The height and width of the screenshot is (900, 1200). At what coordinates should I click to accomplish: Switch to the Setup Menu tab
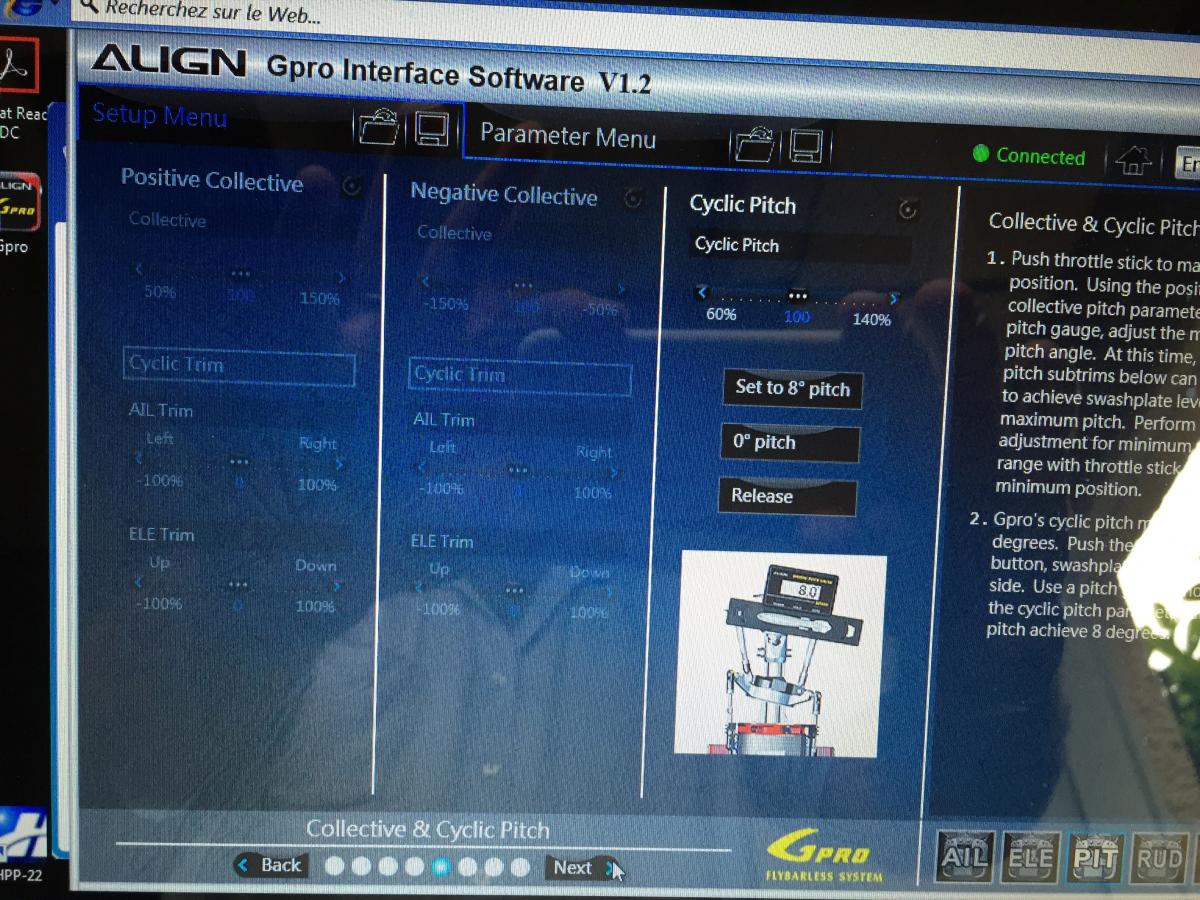coord(160,116)
